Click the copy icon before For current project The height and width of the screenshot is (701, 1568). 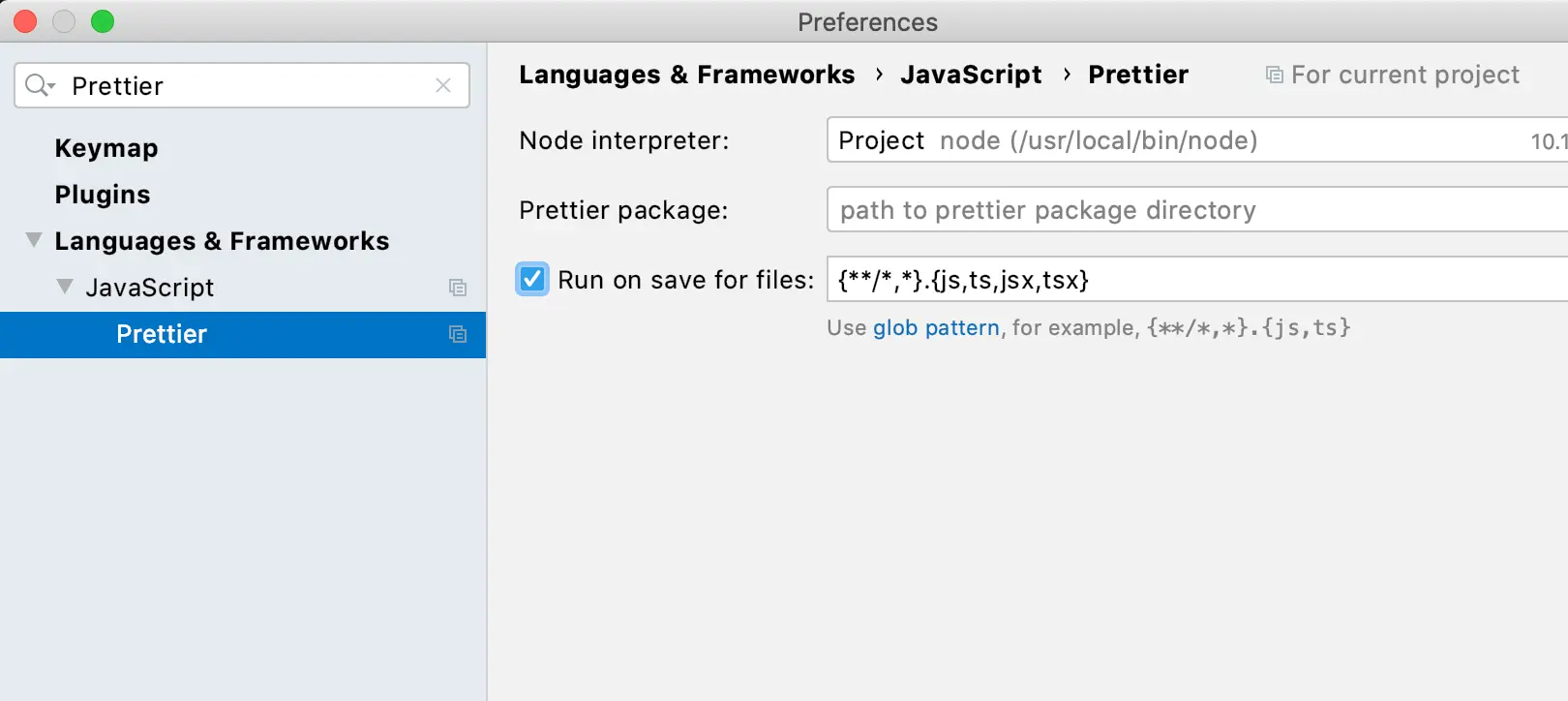pyautogui.click(x=1275, y=76)
